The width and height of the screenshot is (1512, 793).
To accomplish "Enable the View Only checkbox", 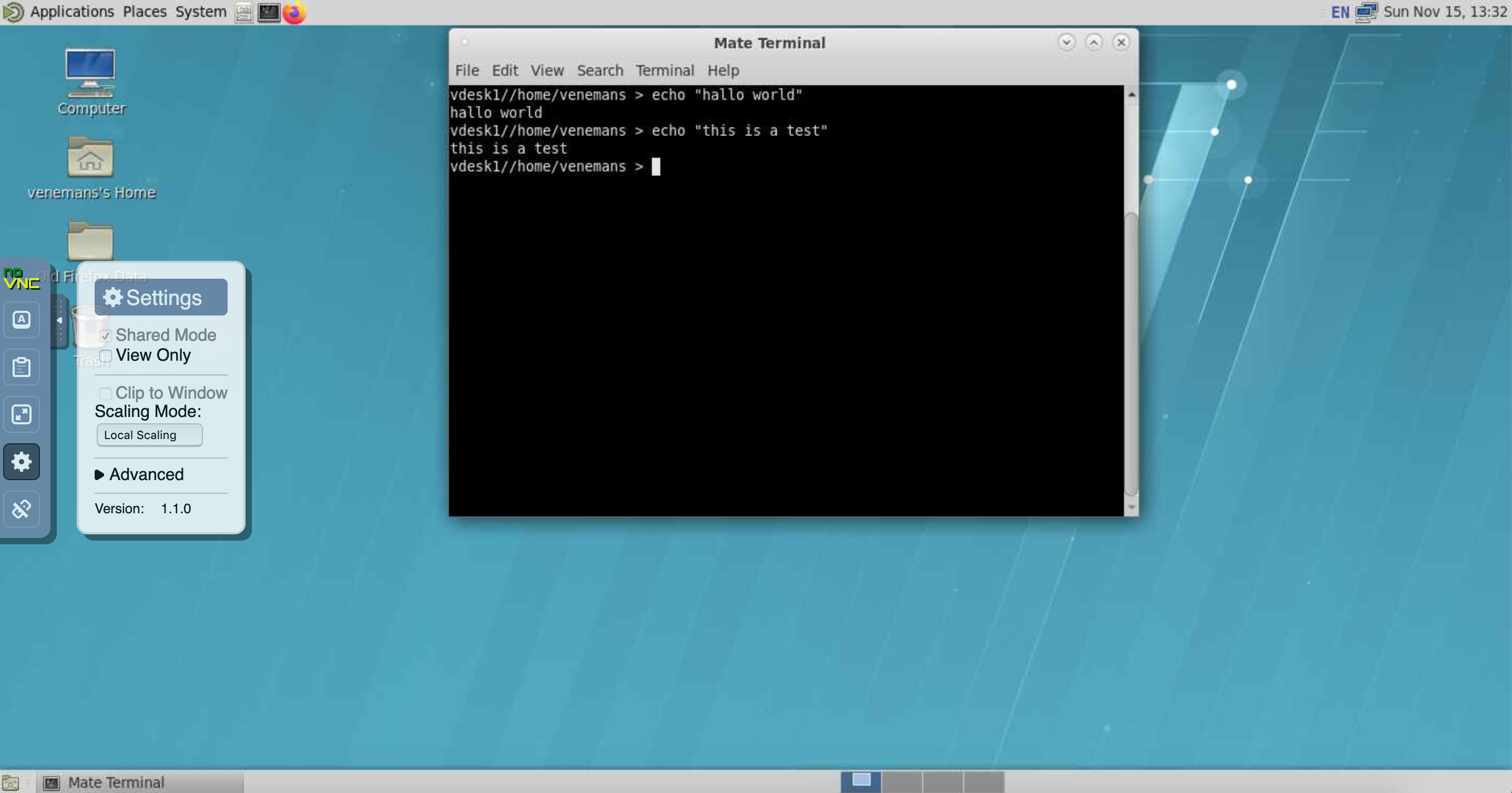I will (x=106, y=355).
